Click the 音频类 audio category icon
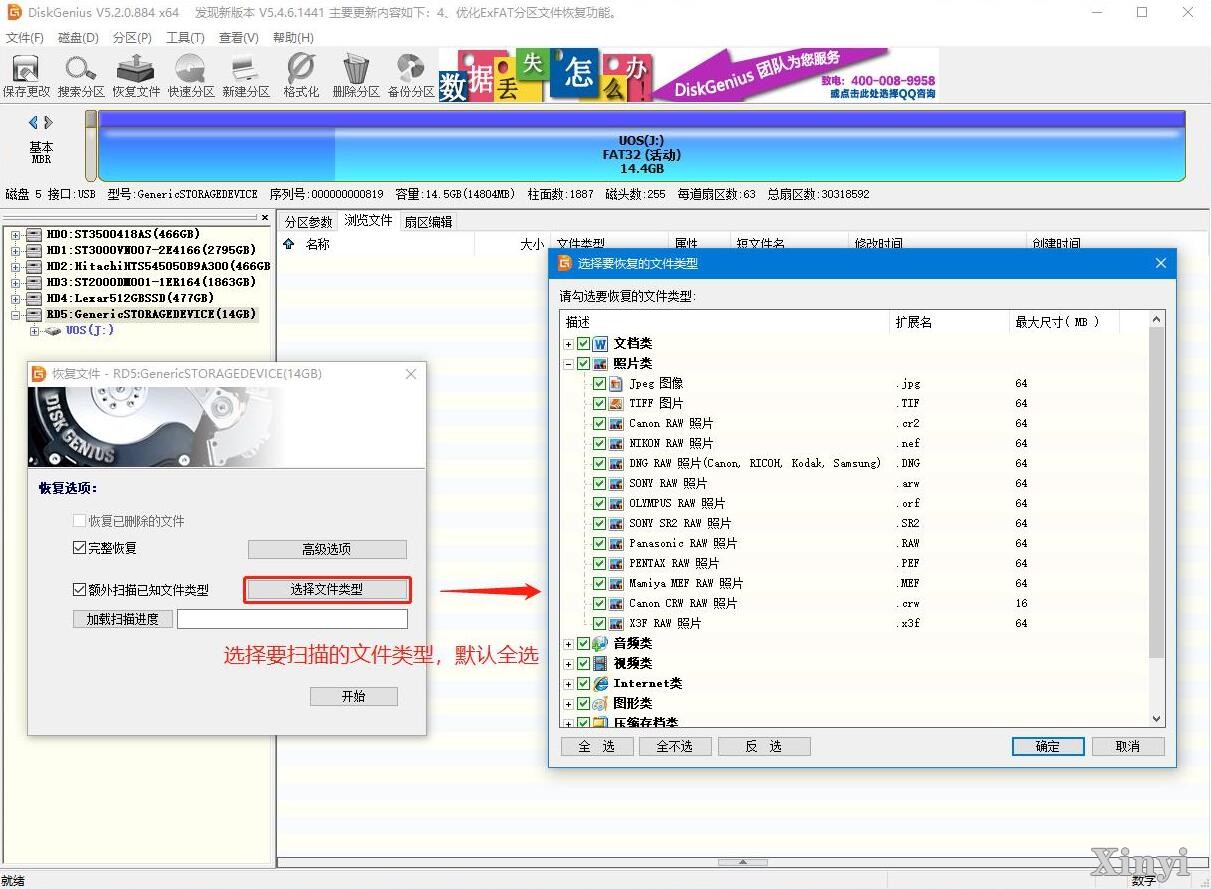 [601, 643]
